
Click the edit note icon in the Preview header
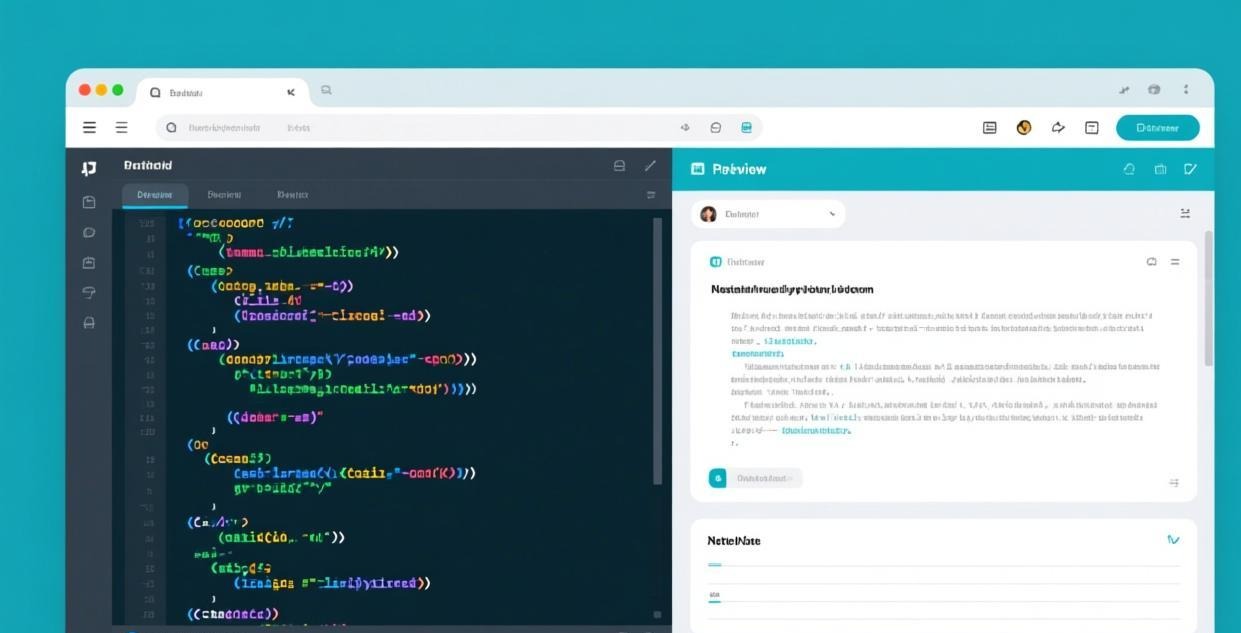pyautogui.click(x=1190, y=169)
